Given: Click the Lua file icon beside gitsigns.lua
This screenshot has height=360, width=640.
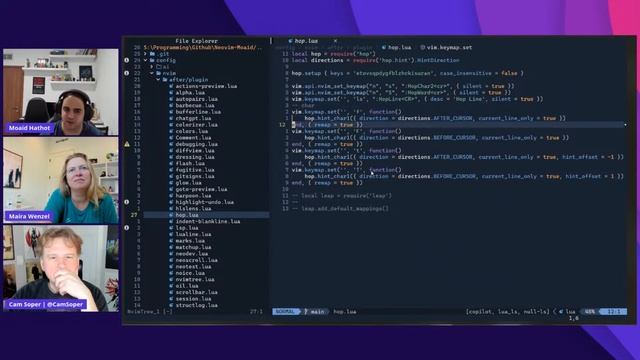Looking at the screenshot, I should point(171,176).
